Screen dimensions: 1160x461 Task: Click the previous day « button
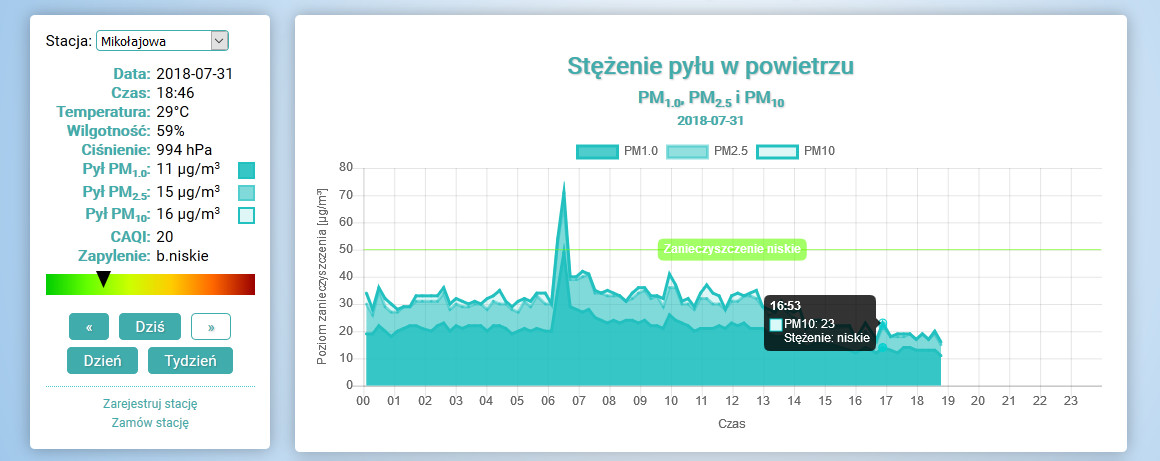[89, 327]
